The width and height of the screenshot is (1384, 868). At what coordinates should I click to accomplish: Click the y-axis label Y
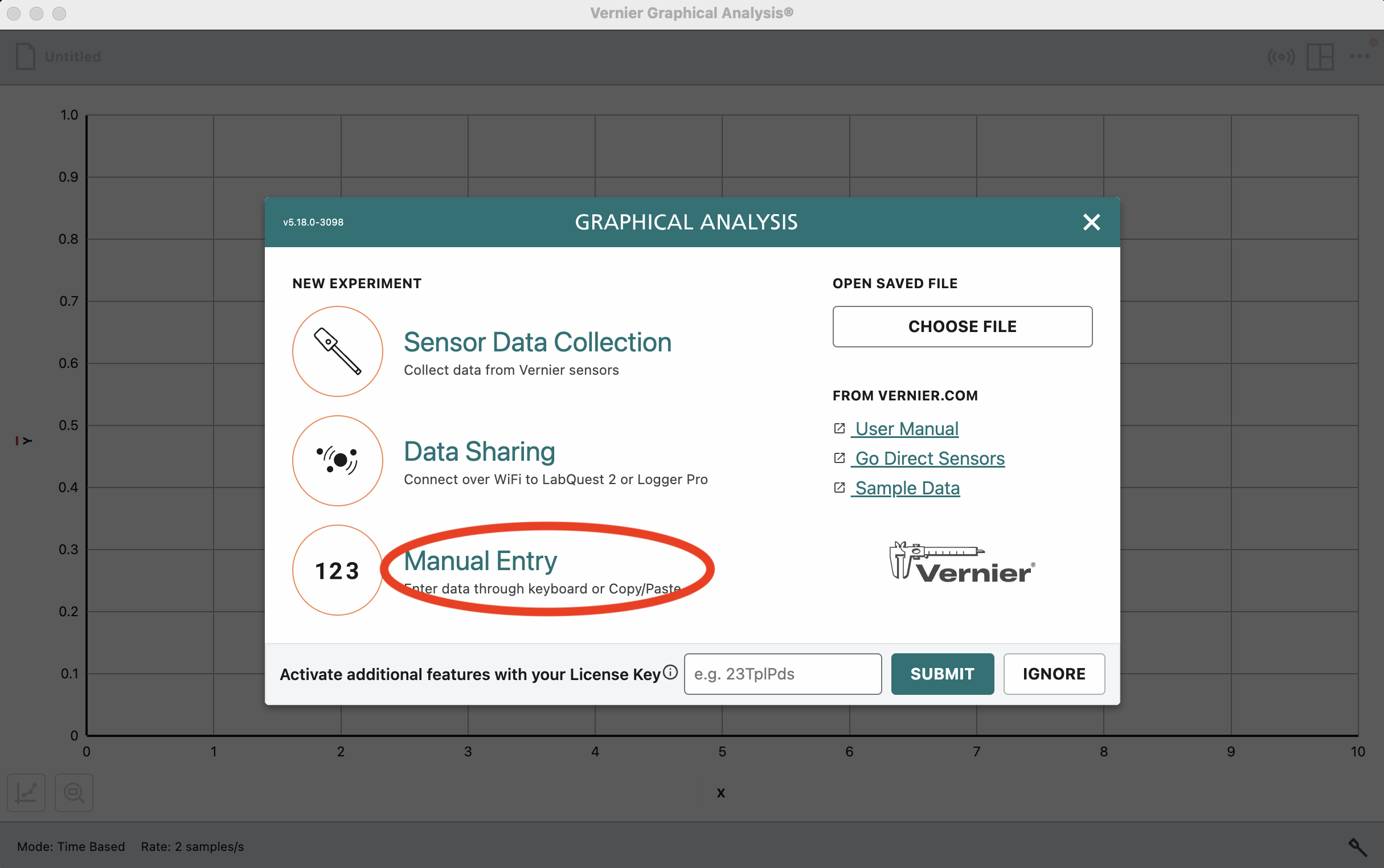(x=27, y=441)
